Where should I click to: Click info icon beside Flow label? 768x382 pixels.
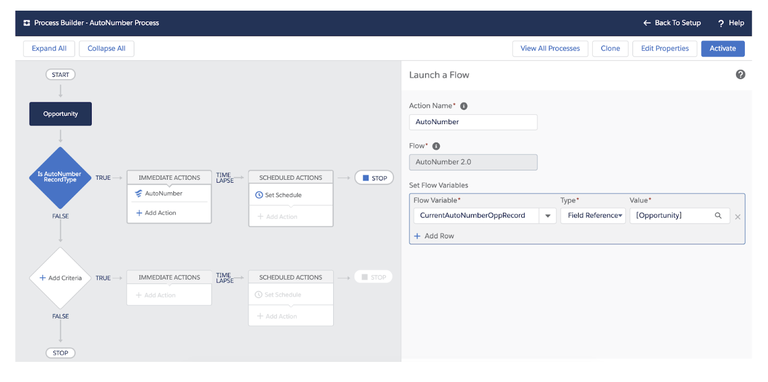[x=436, y=146]
